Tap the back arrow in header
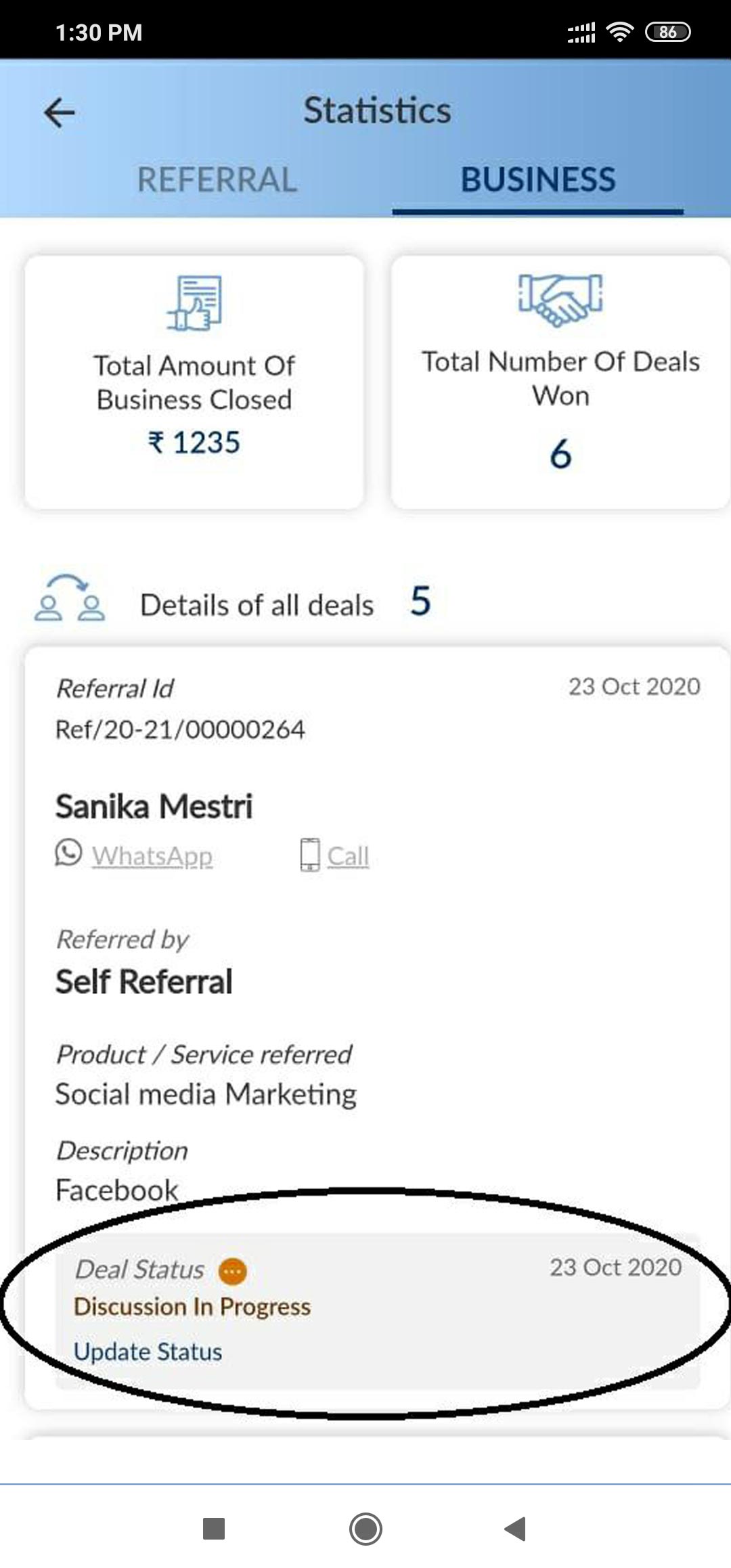Image resolution: width=731 pixels, height=1568 pixels. (x=60, y=112)
